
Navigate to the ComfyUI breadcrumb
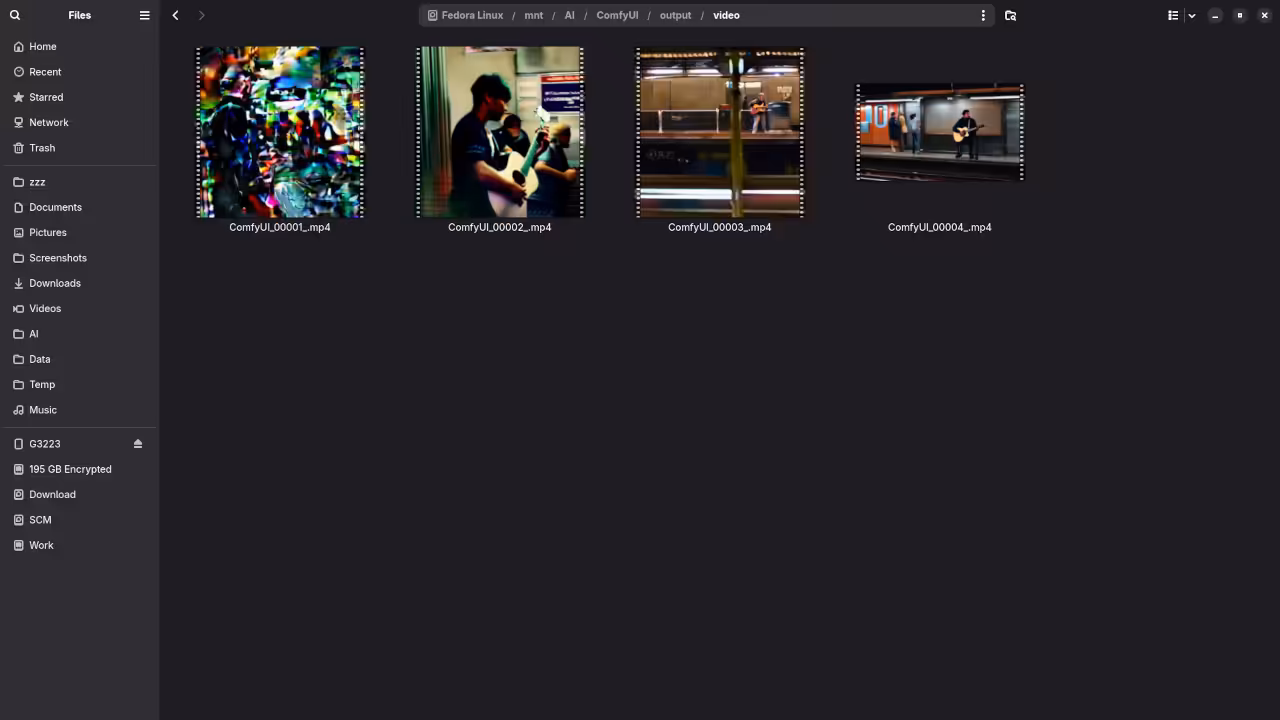(x=617, y=15)
